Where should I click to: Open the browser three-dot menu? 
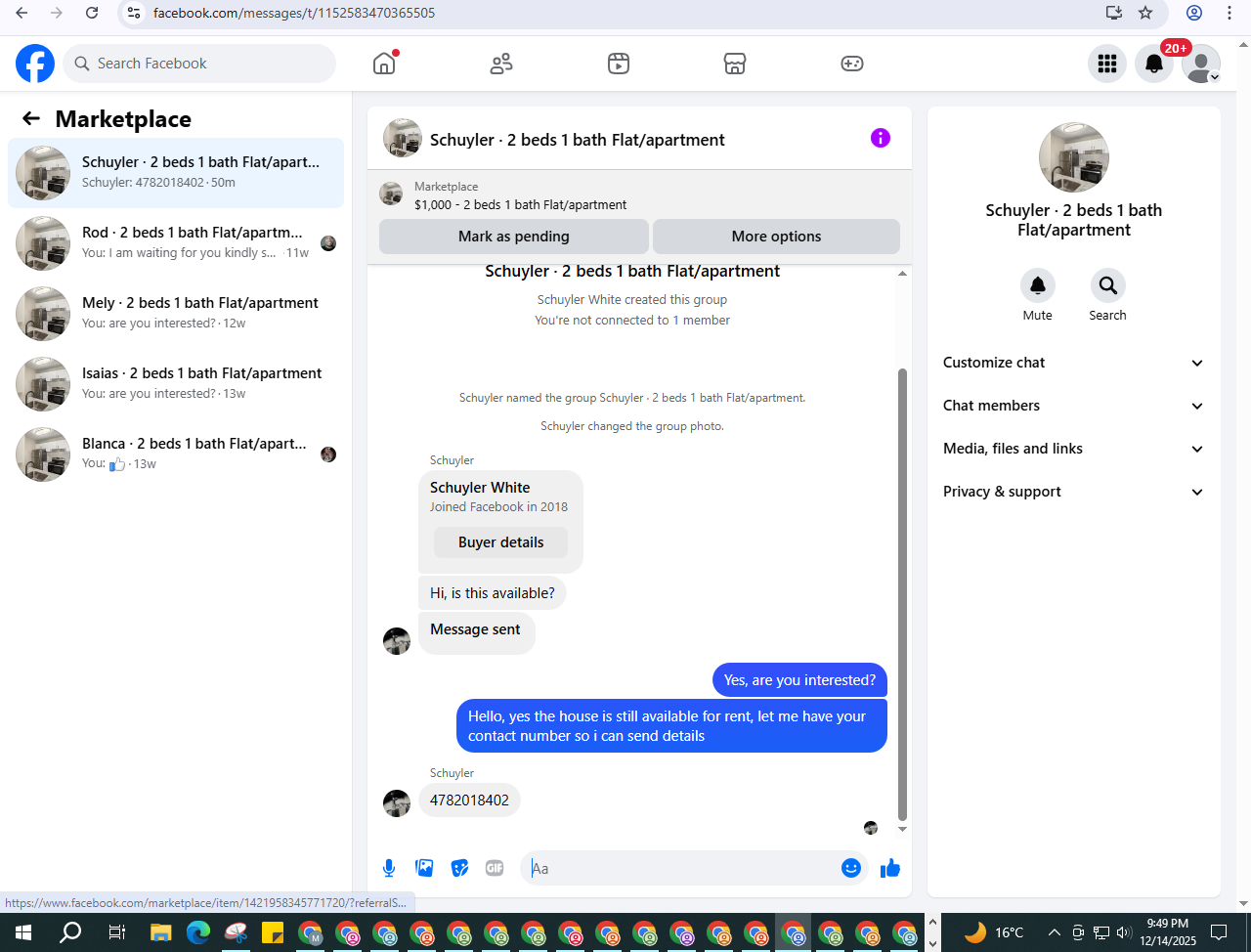tap(1229, 13)
